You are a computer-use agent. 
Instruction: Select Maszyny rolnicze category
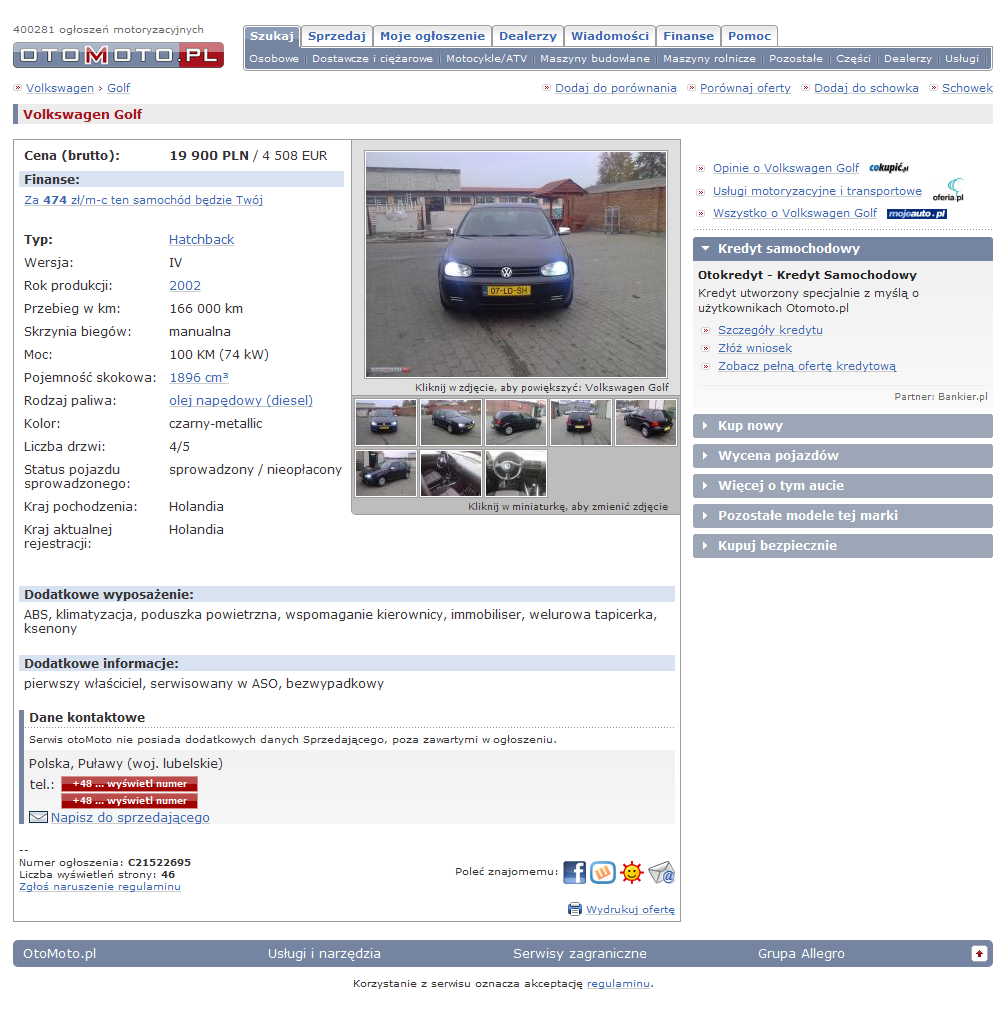pyautogui.click(x=709, y=59)
